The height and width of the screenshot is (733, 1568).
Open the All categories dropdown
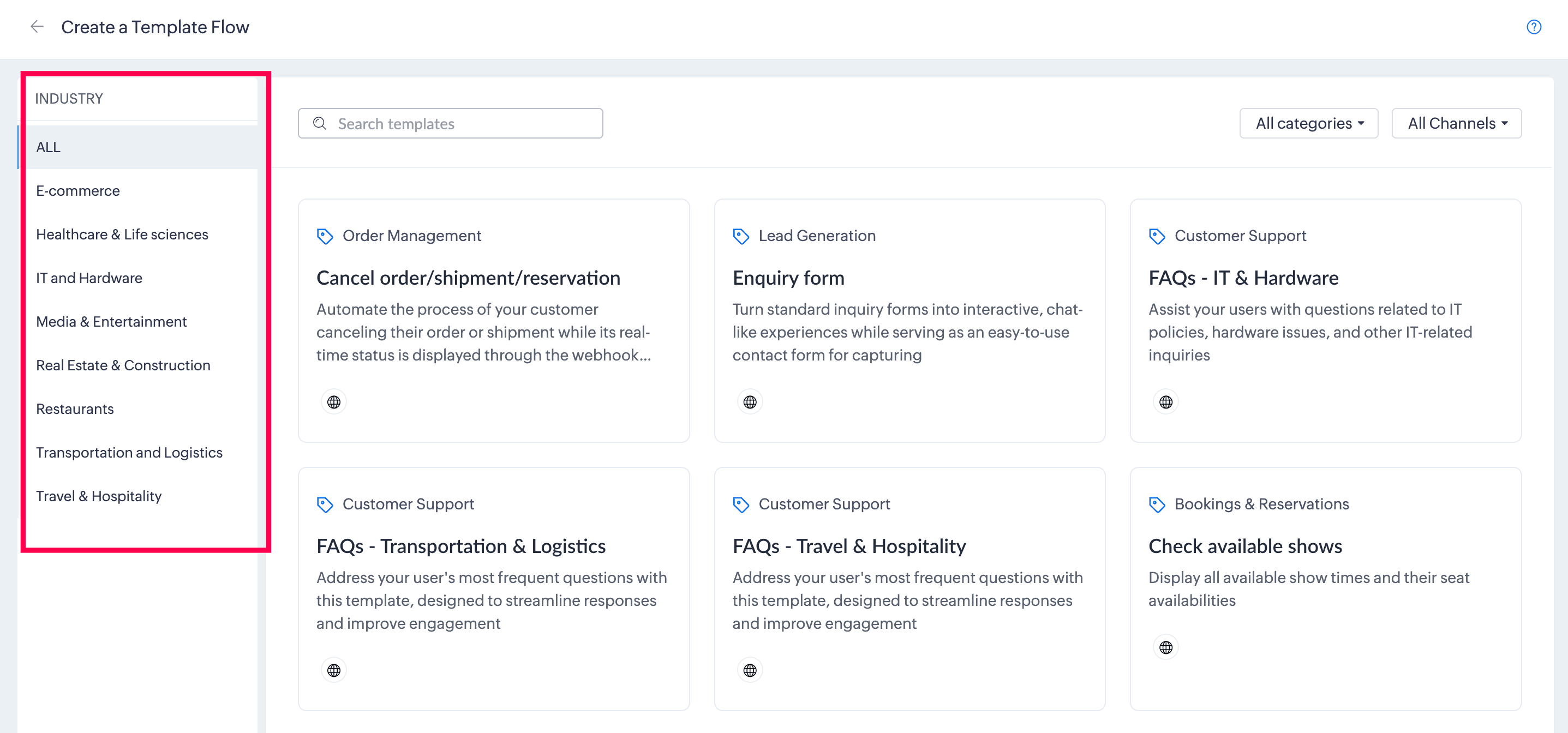(1309, 123)
